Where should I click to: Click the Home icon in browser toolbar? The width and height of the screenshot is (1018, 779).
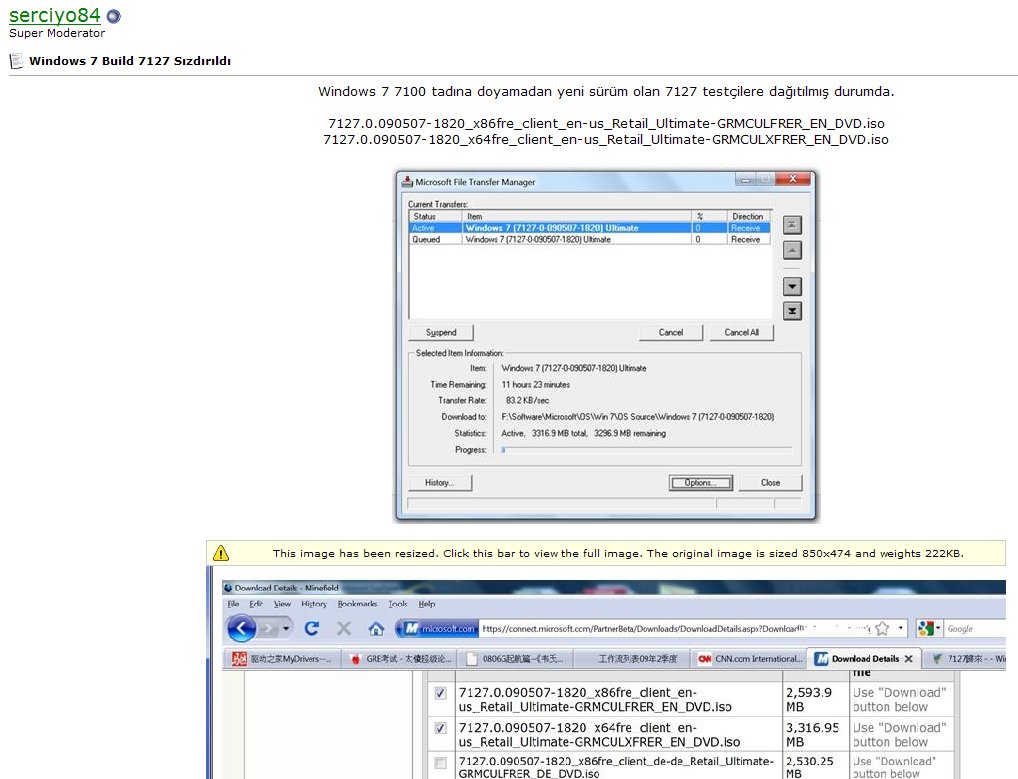(376, 629)
